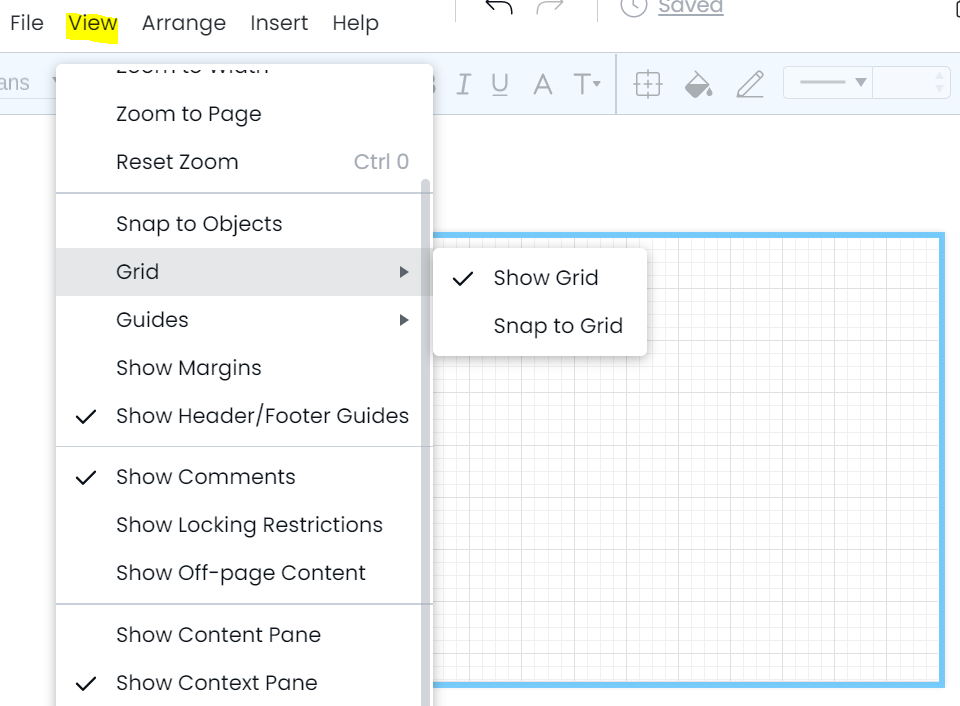Image resolution: width=960 pixels, height=706 pixels.
Task: Expand the Guides submenu arrow
Action: pos(403,320)
